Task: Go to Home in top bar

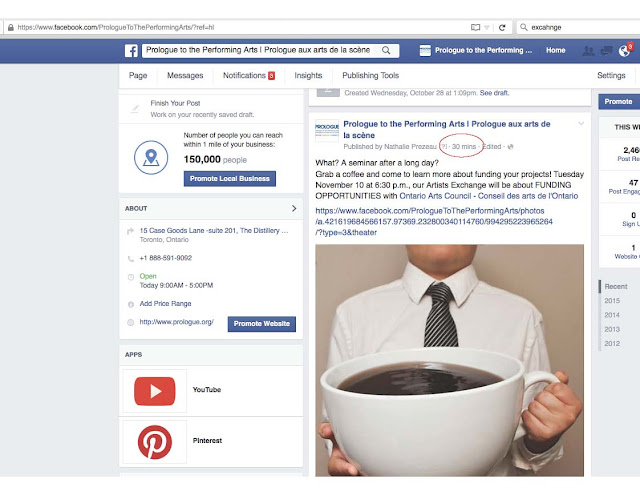Action: (556, 50)
